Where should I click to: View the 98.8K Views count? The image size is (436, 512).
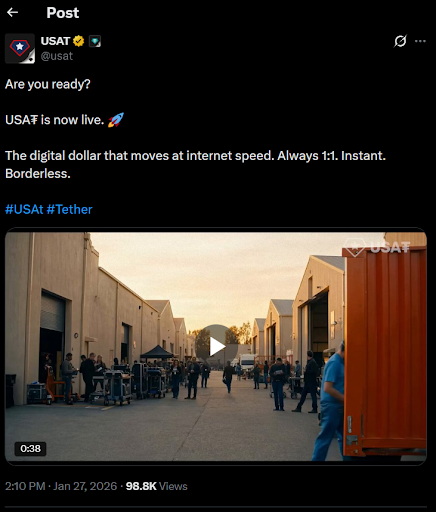156,486
